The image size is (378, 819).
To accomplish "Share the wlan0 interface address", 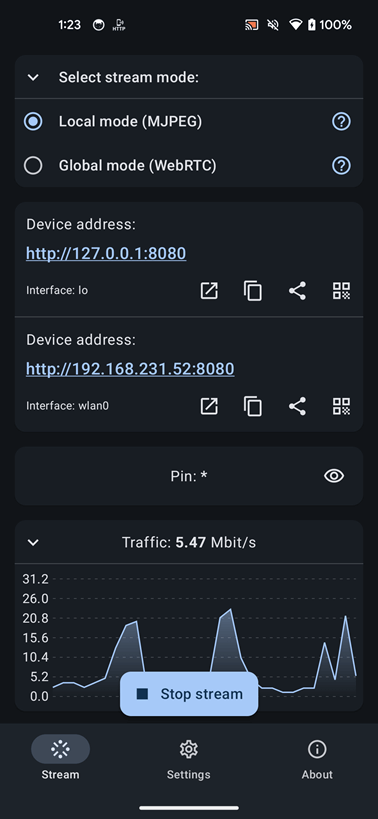I will coord(297,406).
